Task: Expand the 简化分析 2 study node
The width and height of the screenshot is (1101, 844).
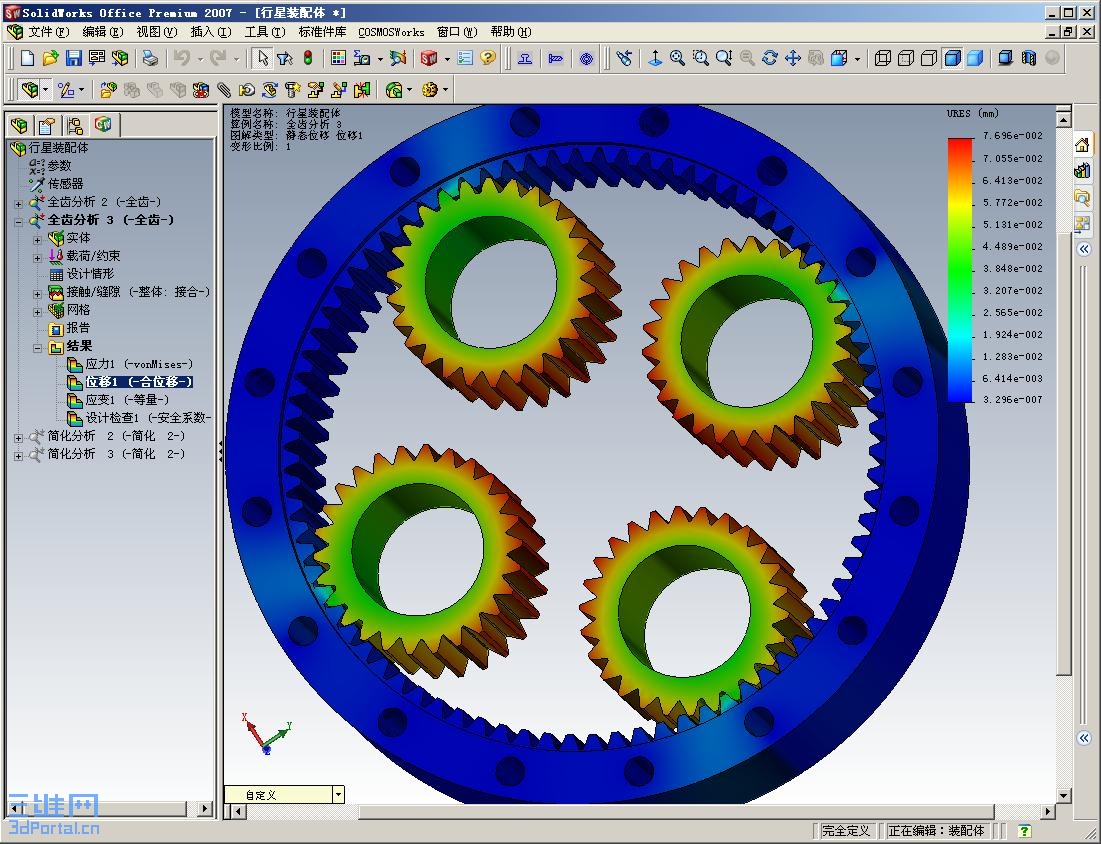Action: click(x=18, y=437)
